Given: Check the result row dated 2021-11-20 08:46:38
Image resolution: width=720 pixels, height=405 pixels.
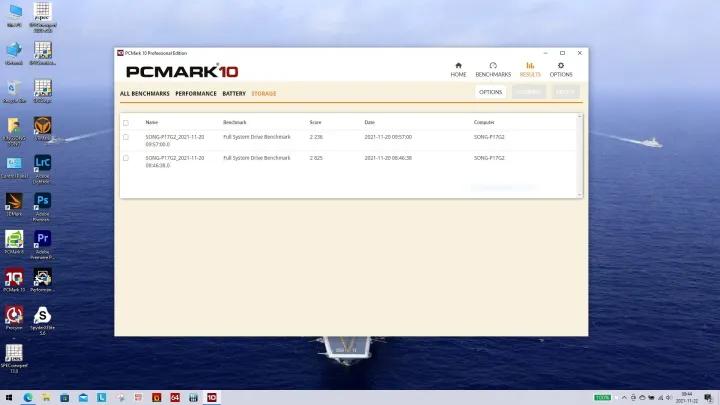Looking at the screenshot, I should click(126, 158).
